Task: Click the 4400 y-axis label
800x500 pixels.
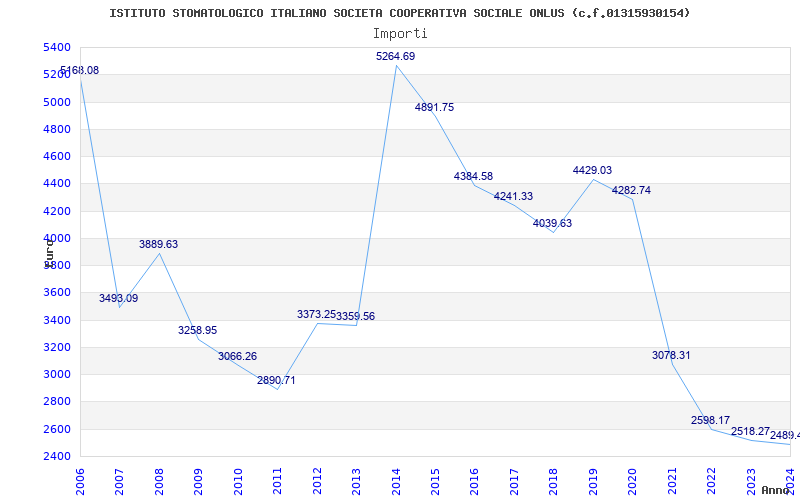Action: pos(57,184)
